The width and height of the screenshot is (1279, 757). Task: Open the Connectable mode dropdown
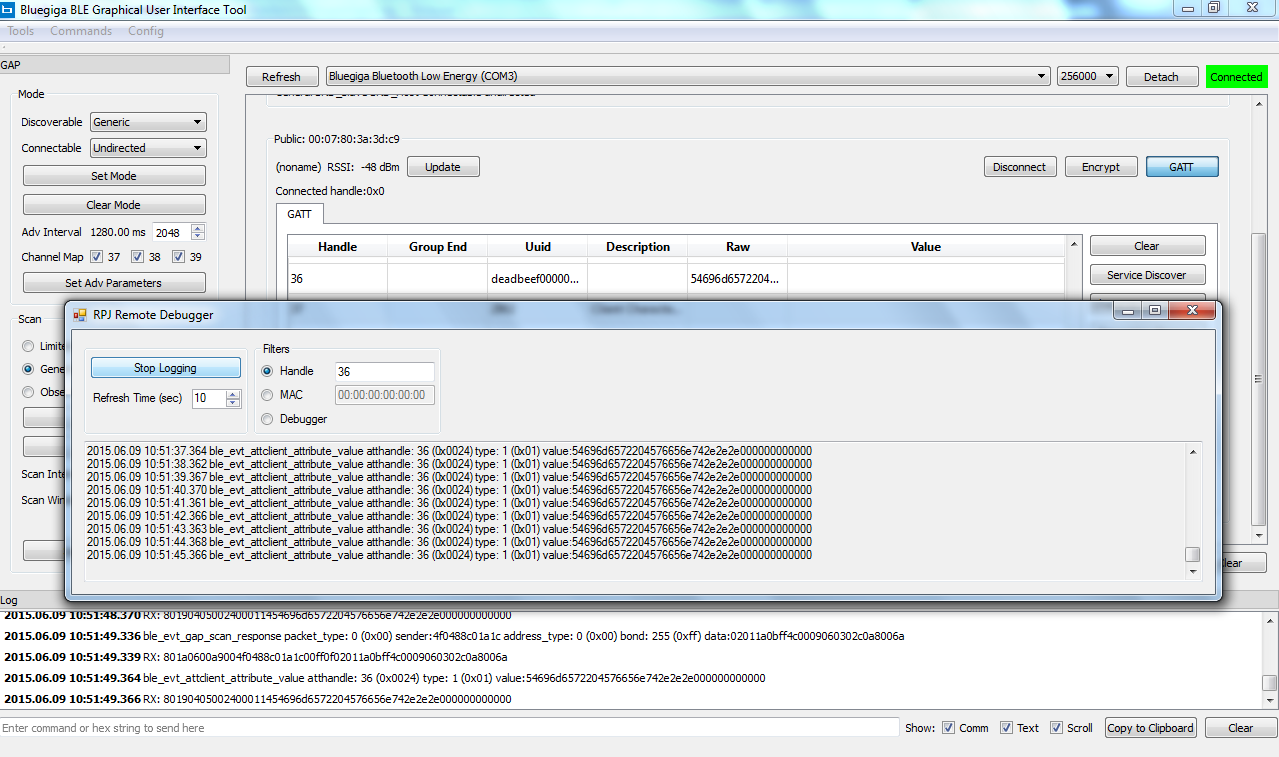[x=148, y=148]
